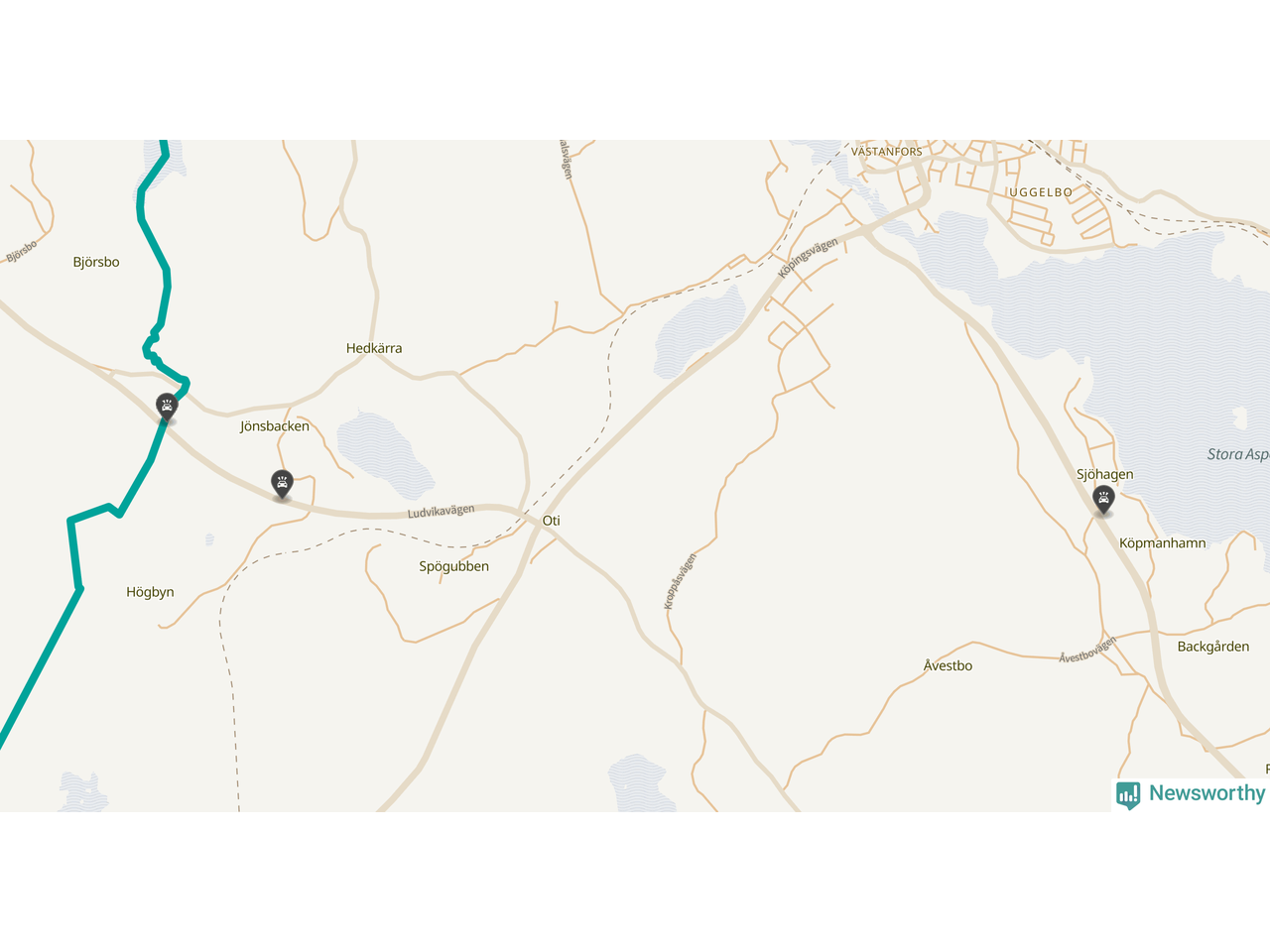The height and width of the screenshot is (952, 1270).
Task: Click the Åvestbo place label
Action: (x=948, y=665)
